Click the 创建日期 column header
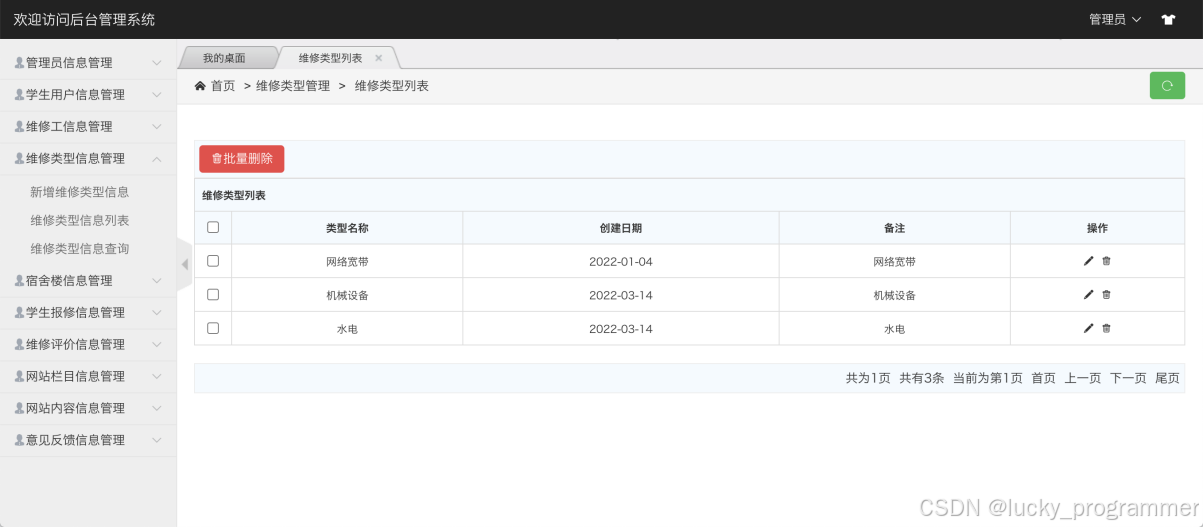The width and height of the screenshot is (1203, 527). coord(621,228)
